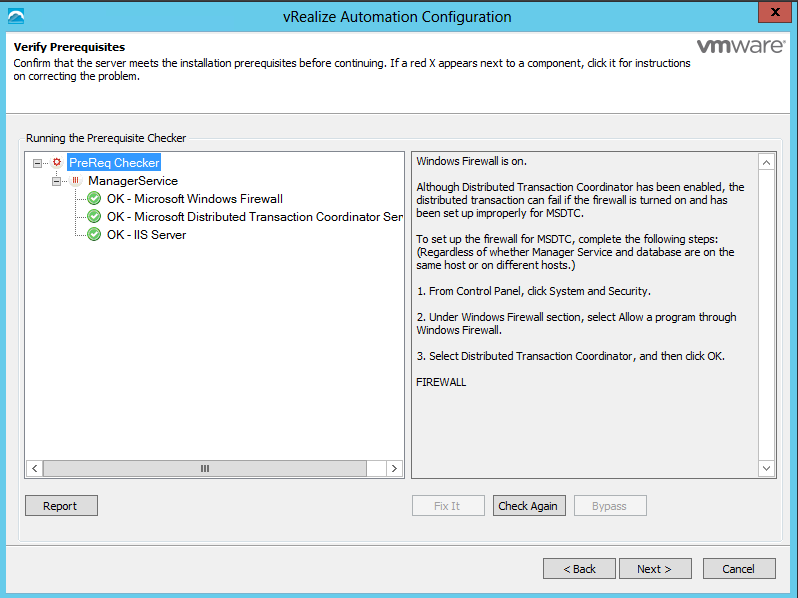
Task: Click the Report button
Action: 61,505
